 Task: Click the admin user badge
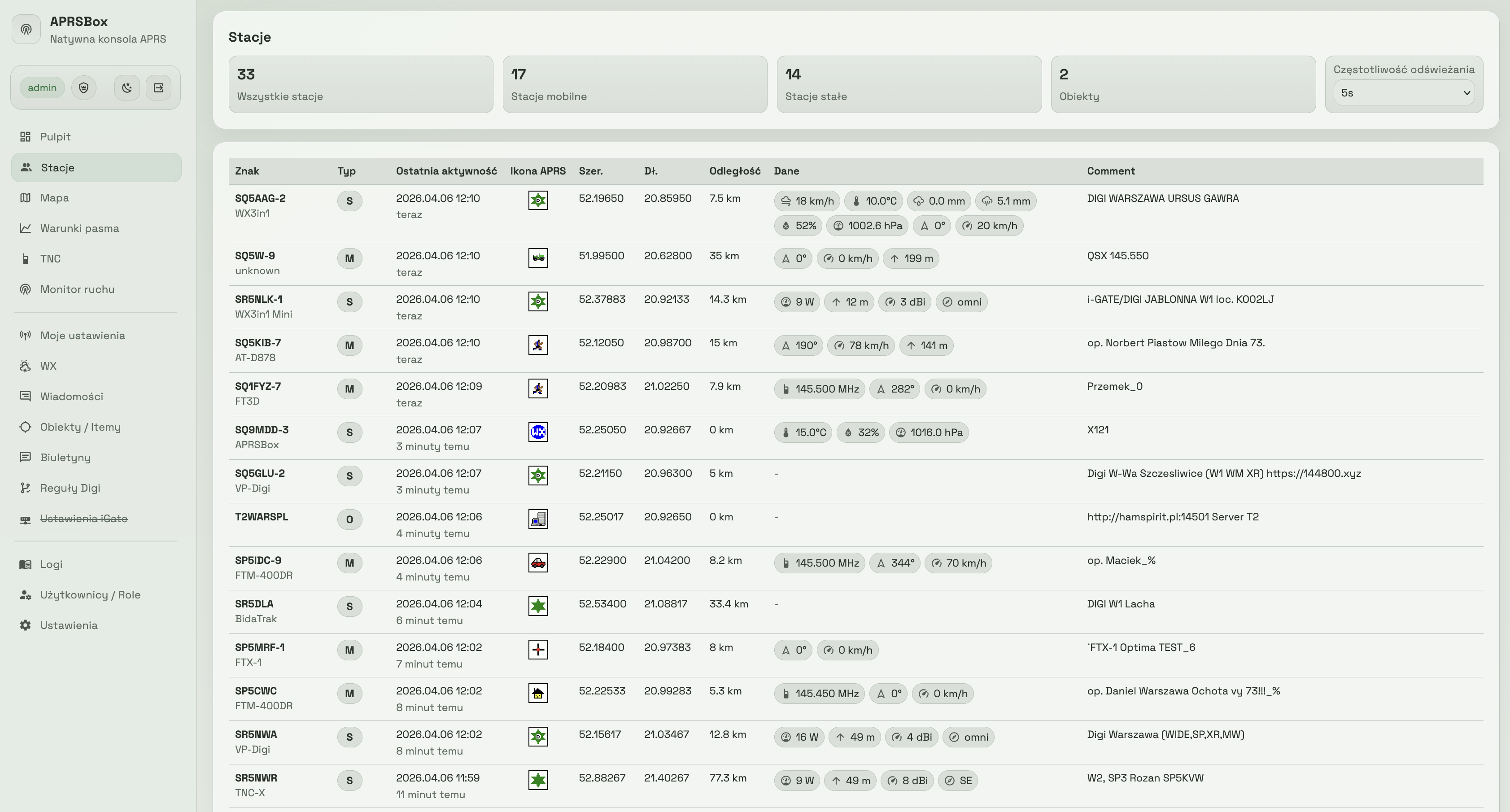[42, 88]
